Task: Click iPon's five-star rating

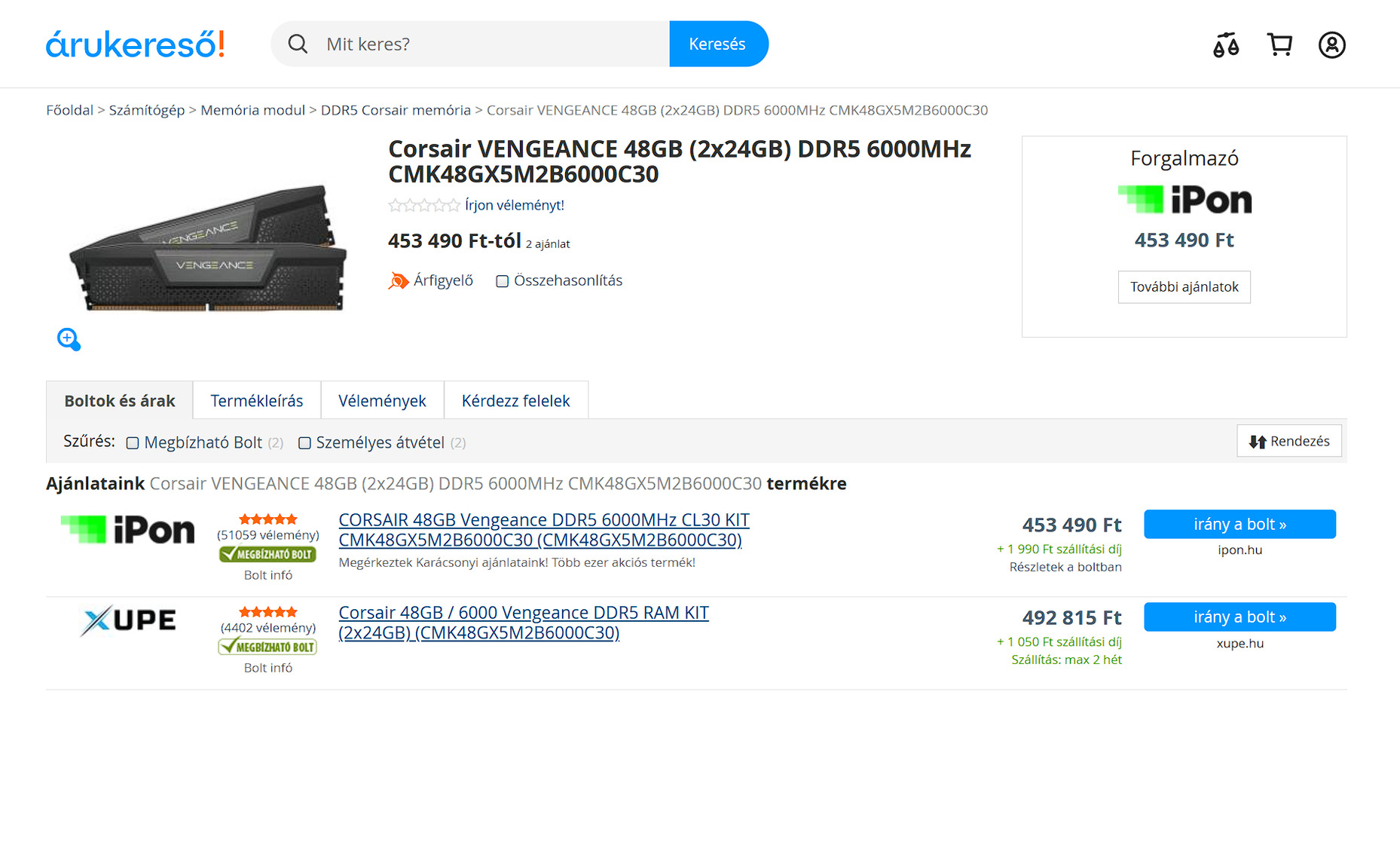Action: click(x=268, y=519)
